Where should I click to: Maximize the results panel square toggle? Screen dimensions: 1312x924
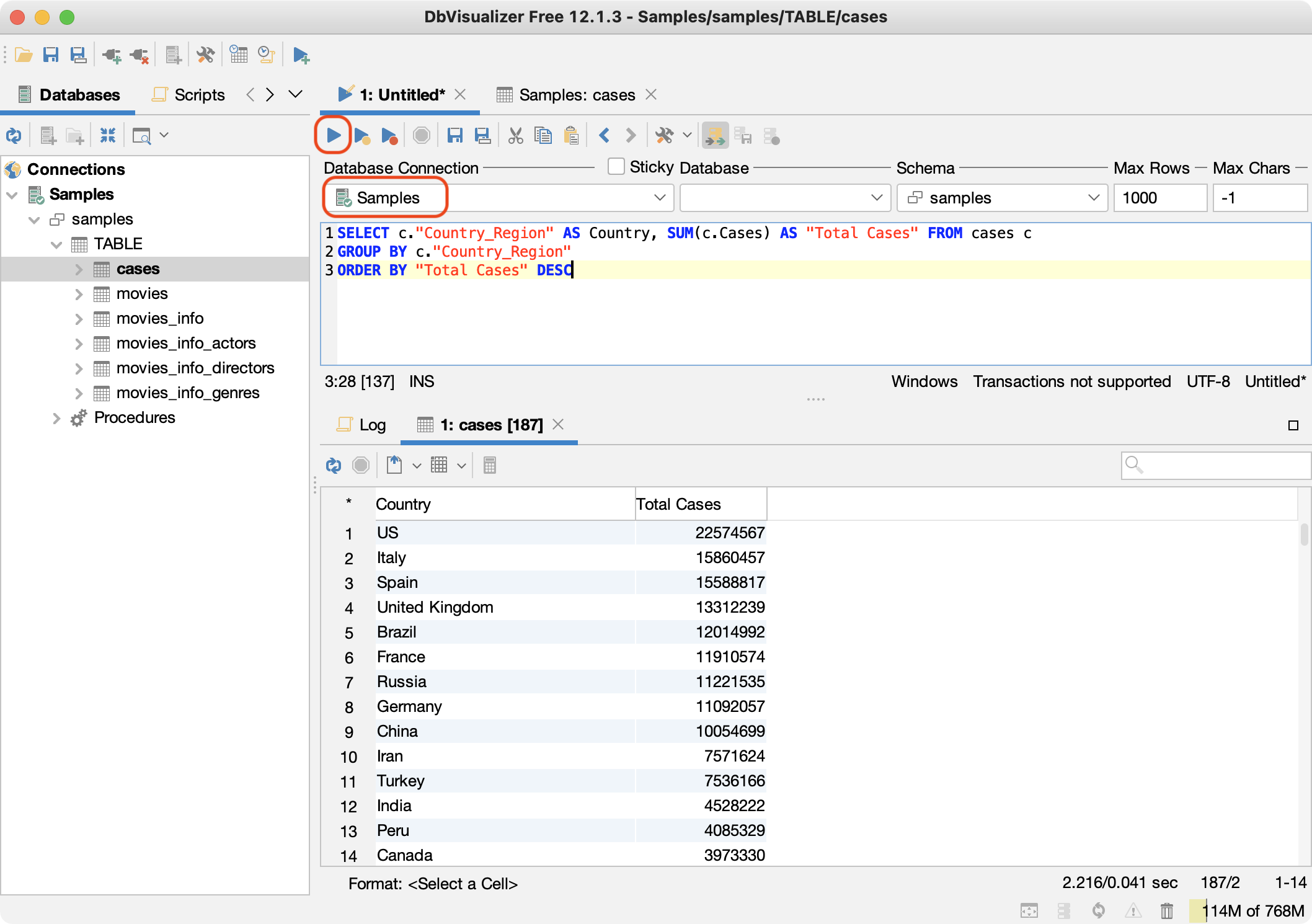(1293, 425)
